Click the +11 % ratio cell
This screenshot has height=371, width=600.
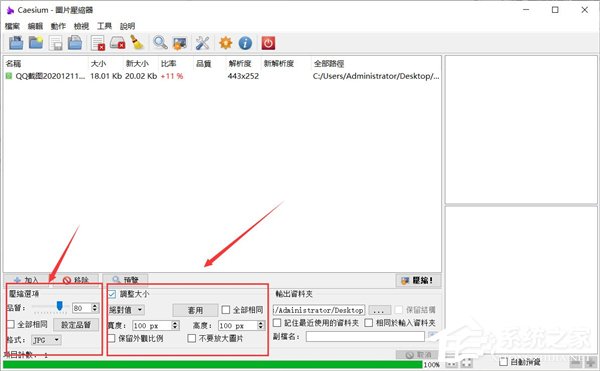coord(172,76)
